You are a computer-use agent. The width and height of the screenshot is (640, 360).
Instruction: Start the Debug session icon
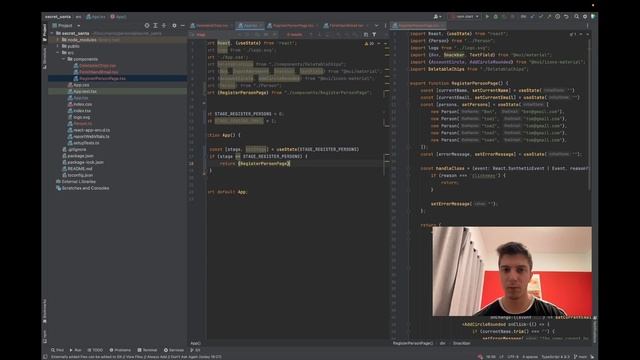coord(496,17)
